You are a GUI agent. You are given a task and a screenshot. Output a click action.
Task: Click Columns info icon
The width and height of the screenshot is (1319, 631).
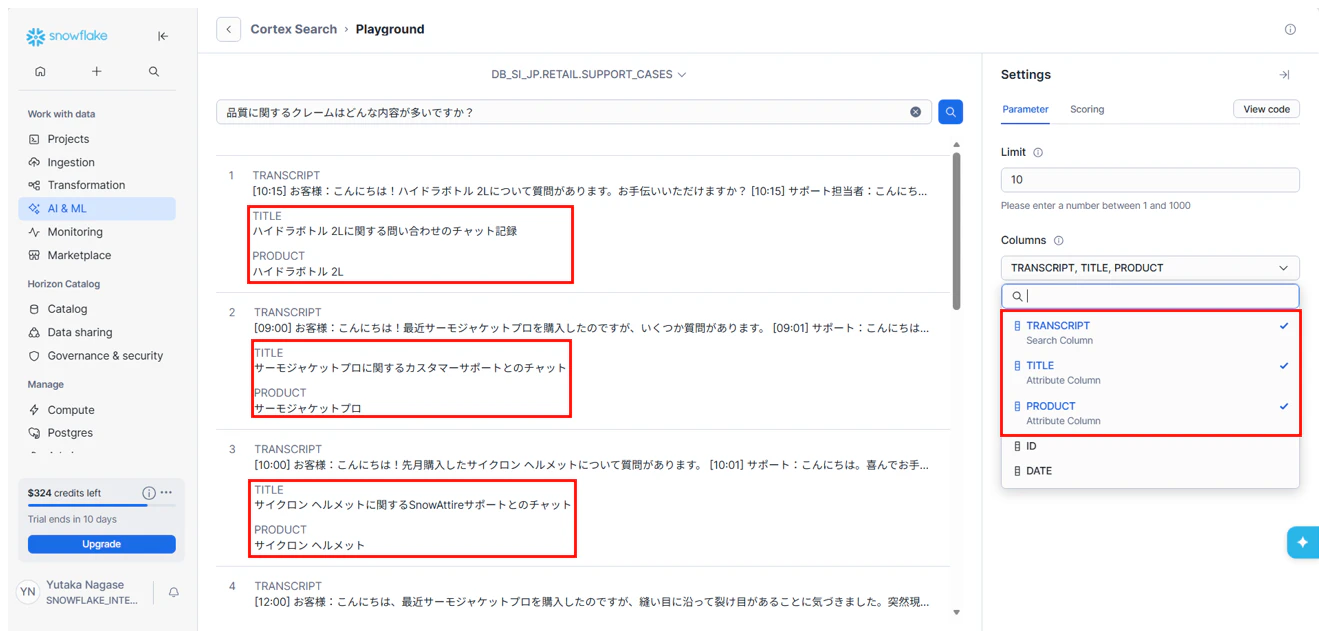coord(1059,241)
